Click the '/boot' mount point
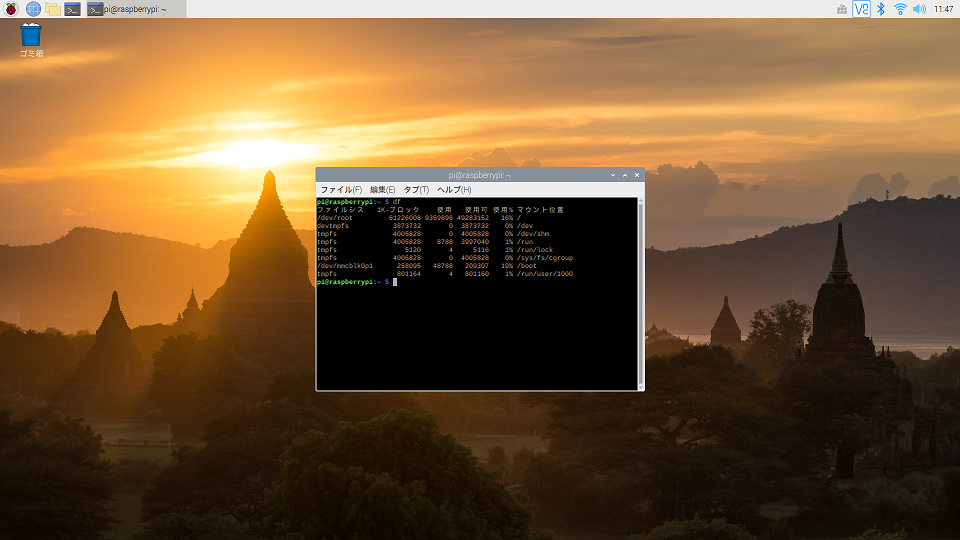Viewport: 960px width, 540px height. click(x=527, y=266)
